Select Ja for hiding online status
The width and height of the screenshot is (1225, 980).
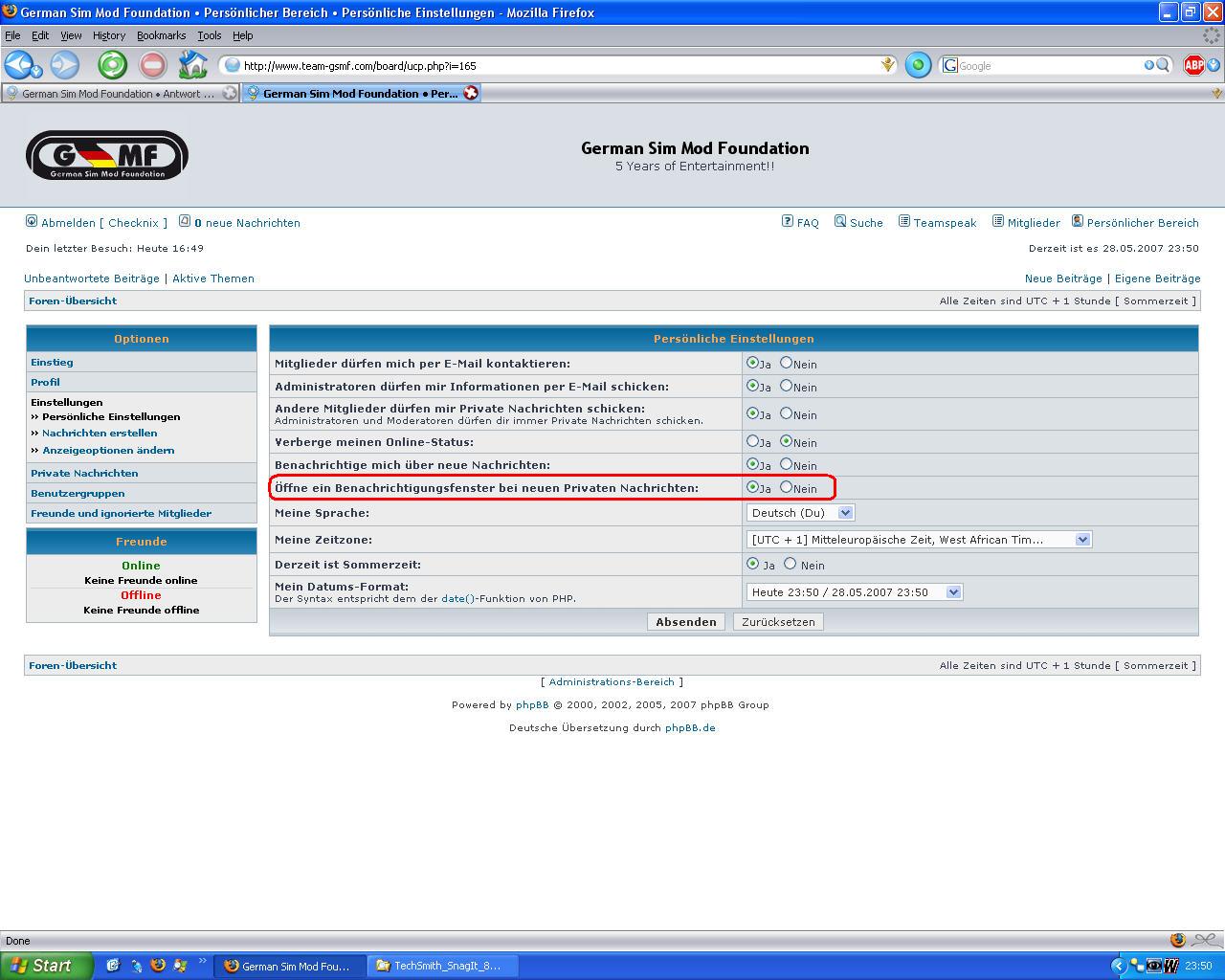pos(752,441)
